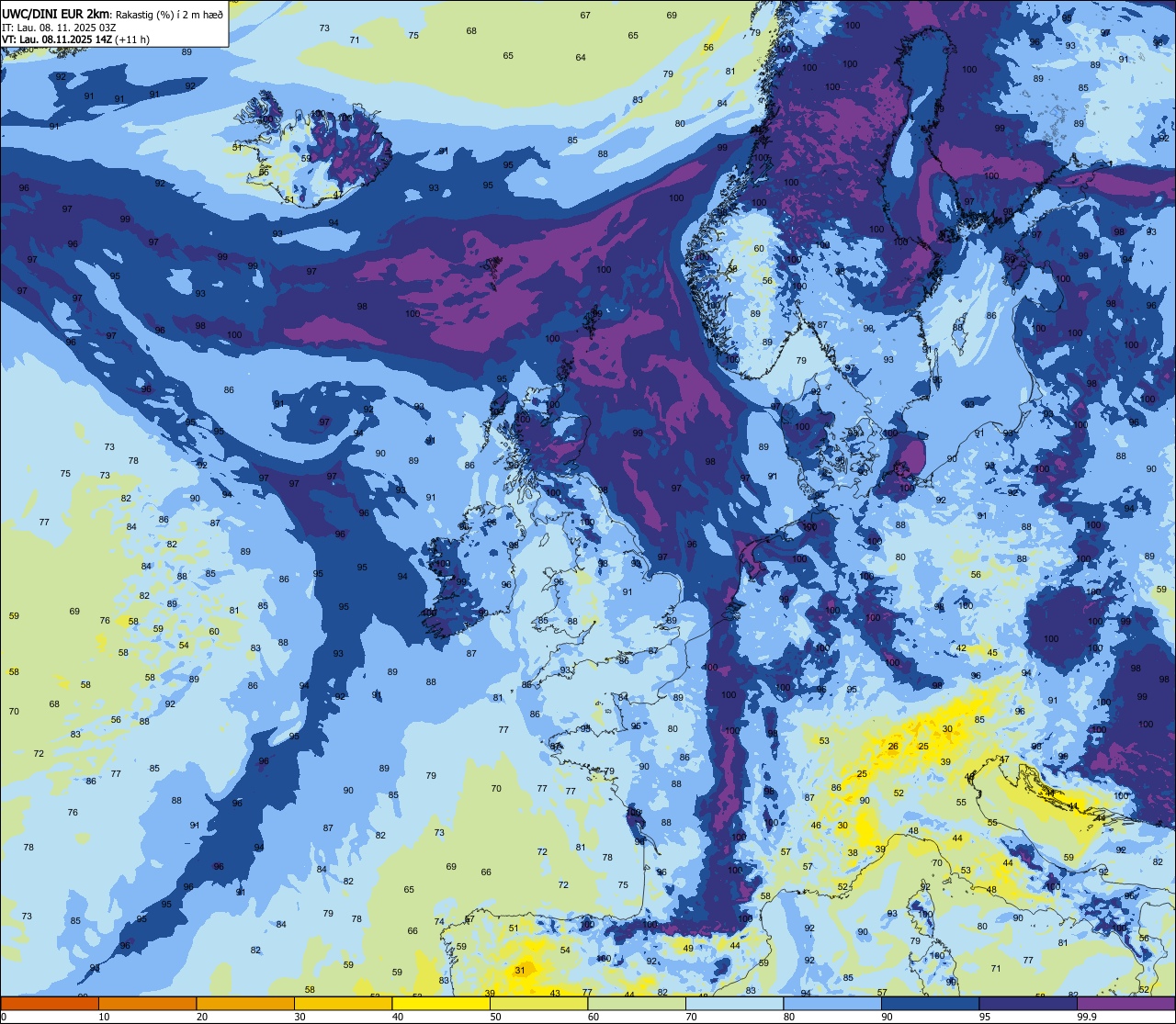Choose the purple legend segment above 99.9%
1176x1024 pixels.
click(x=1125, y=1003)
